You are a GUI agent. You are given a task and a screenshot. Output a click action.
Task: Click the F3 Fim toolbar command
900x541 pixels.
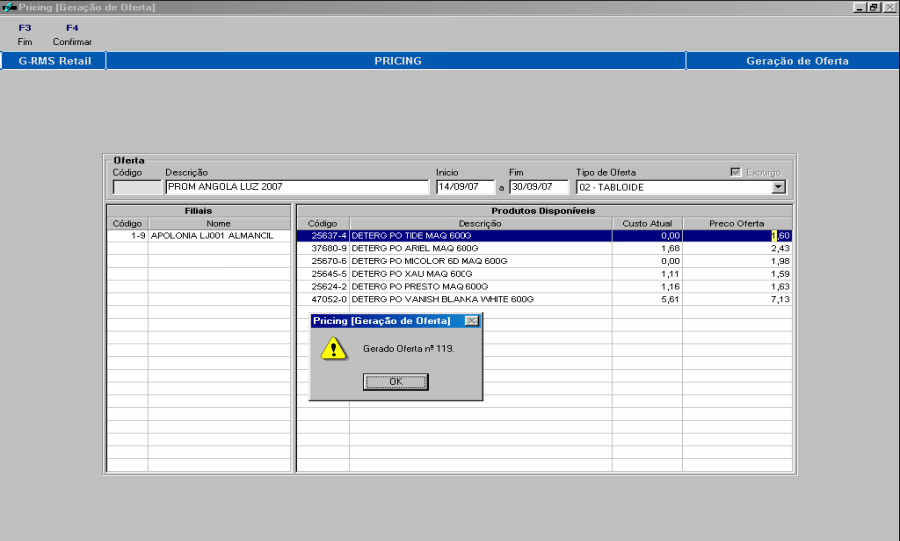click(25, 34)
